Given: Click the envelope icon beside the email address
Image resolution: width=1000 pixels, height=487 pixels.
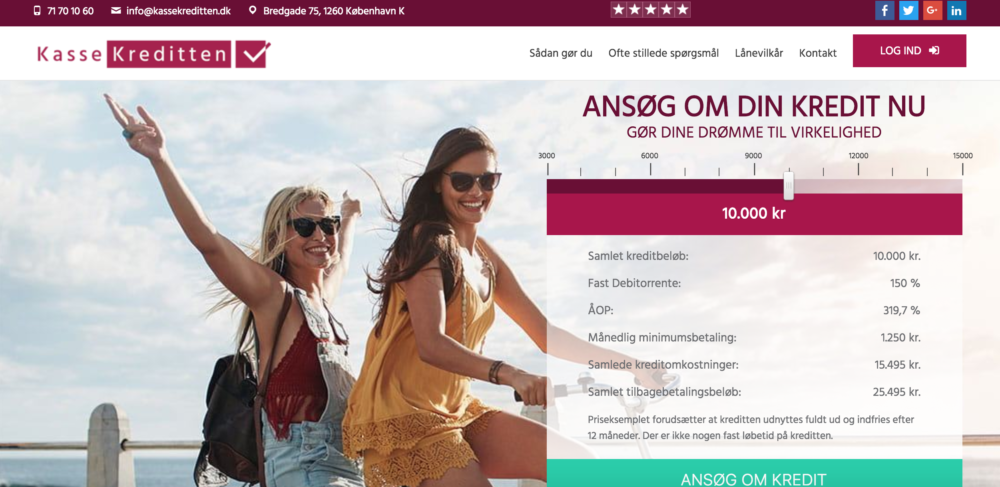Looking at the screenshot, I should (115, 11).
